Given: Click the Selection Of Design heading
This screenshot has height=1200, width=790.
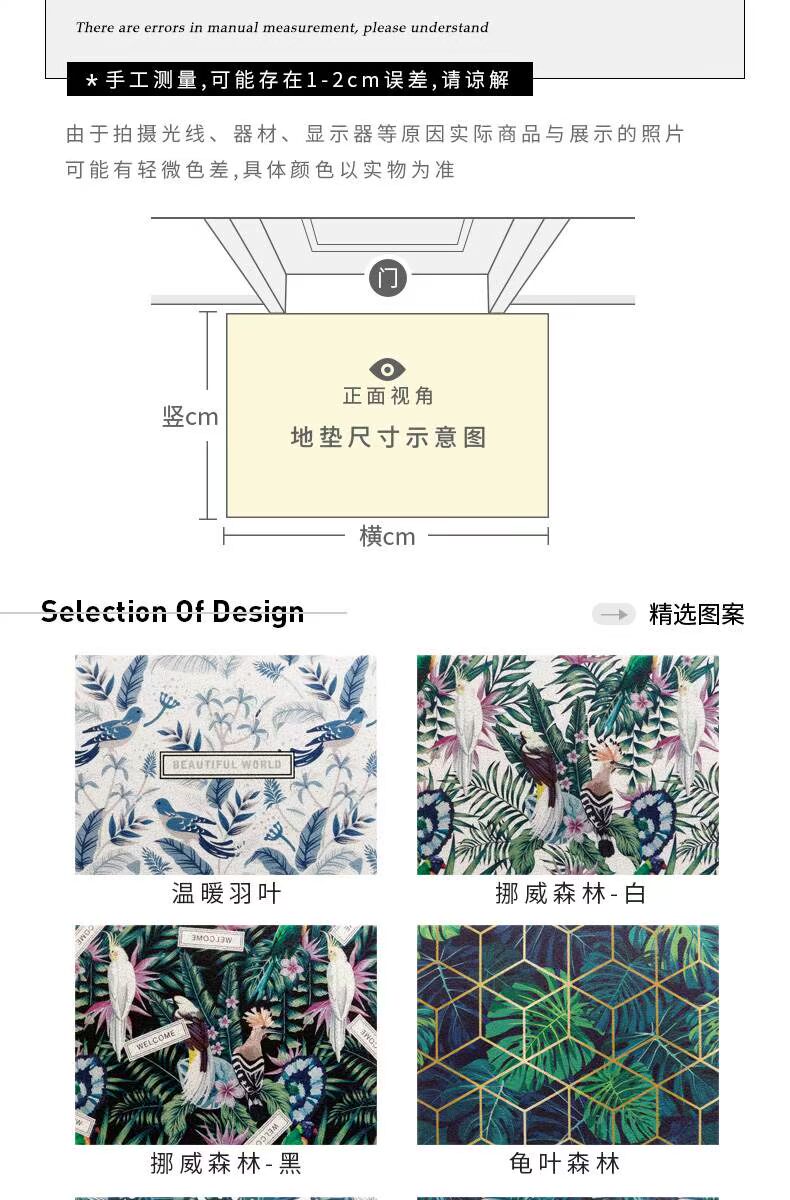Looking at the screenshot, I should click(172, 612).
